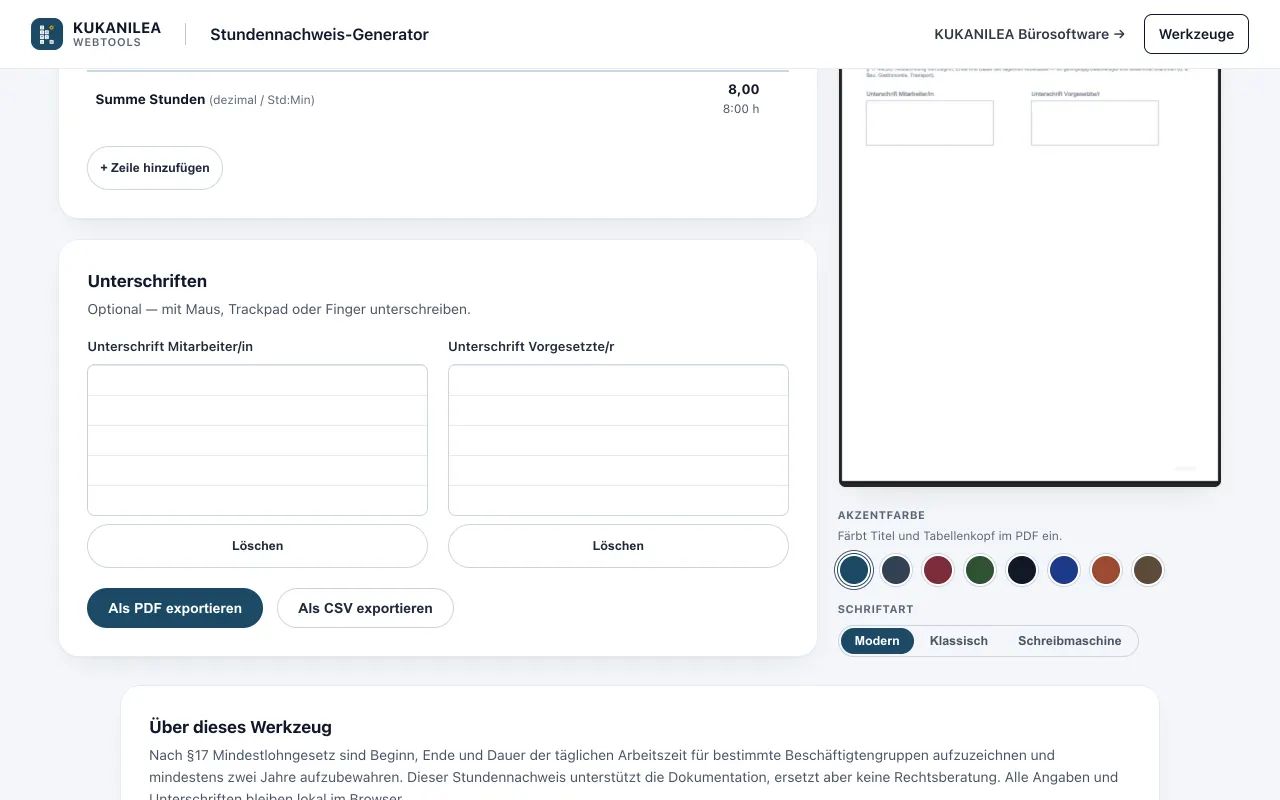Choose the Modern font style
The height and width of the screenshot is (800, 1280).
[877, 641]
